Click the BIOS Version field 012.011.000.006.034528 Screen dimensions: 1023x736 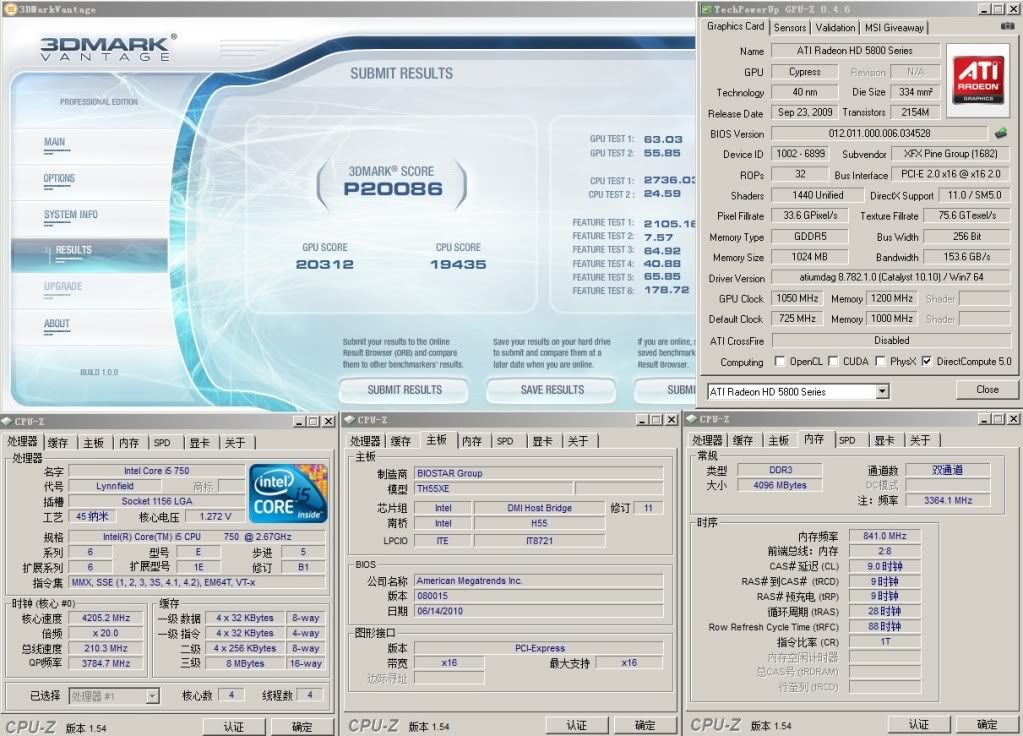(x=879, y=133)
